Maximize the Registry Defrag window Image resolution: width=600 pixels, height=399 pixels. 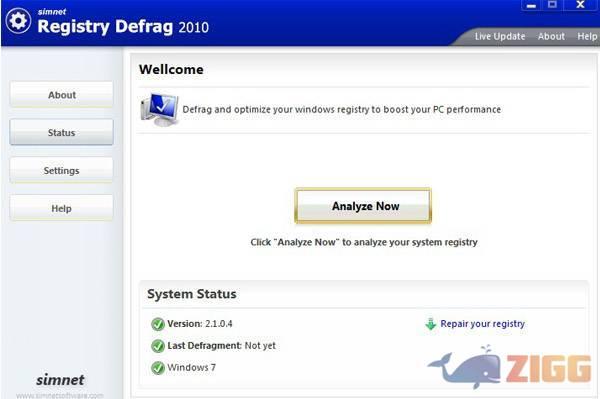(552, 5)
